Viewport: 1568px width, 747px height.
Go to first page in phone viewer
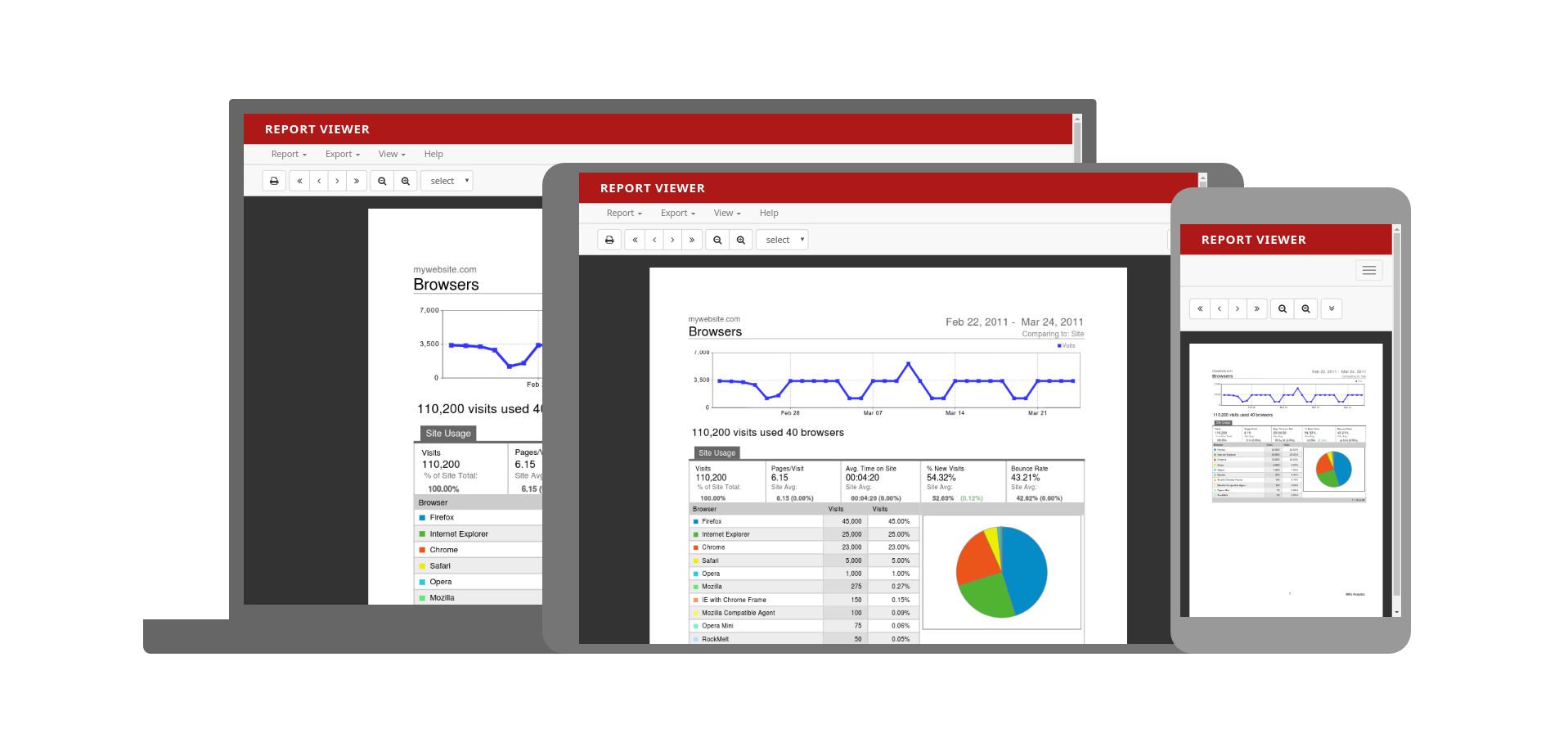tap(1200, 308)
